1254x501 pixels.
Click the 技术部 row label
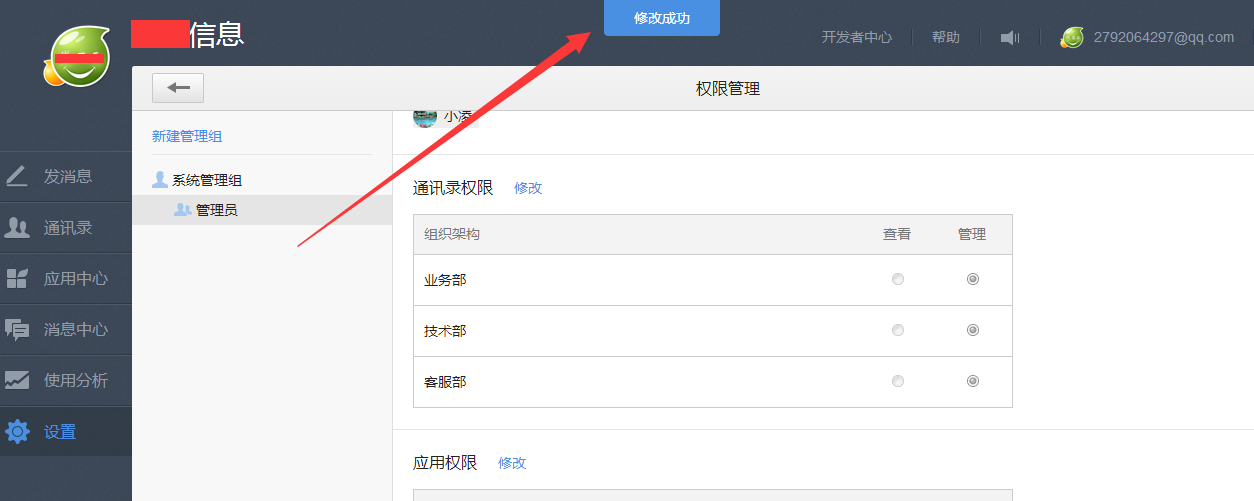click(445, 331)
